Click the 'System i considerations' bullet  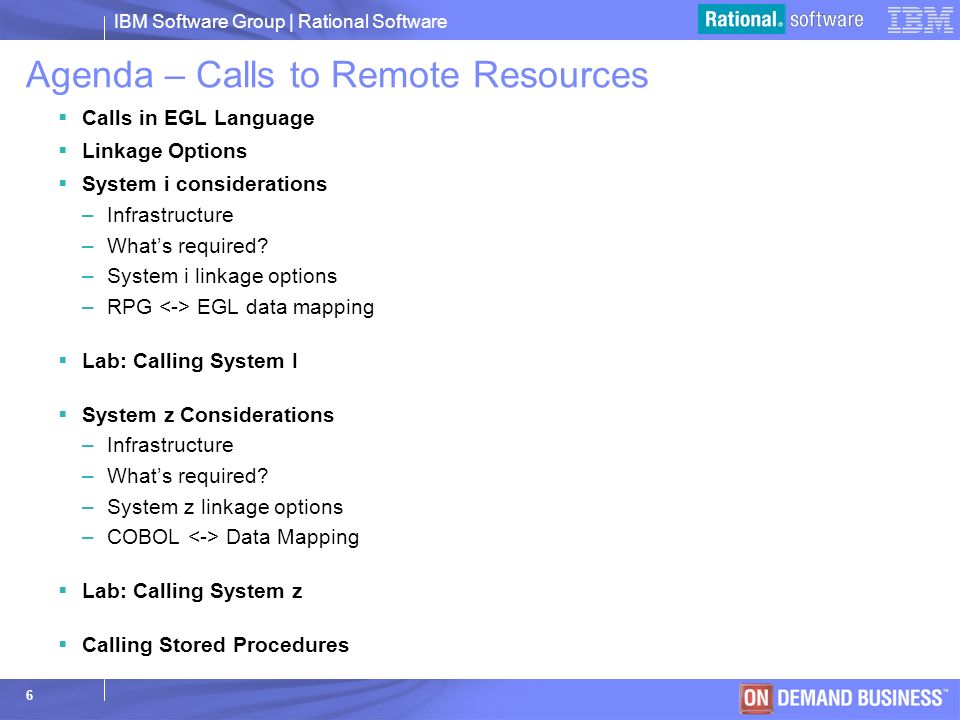click(204, 184)
